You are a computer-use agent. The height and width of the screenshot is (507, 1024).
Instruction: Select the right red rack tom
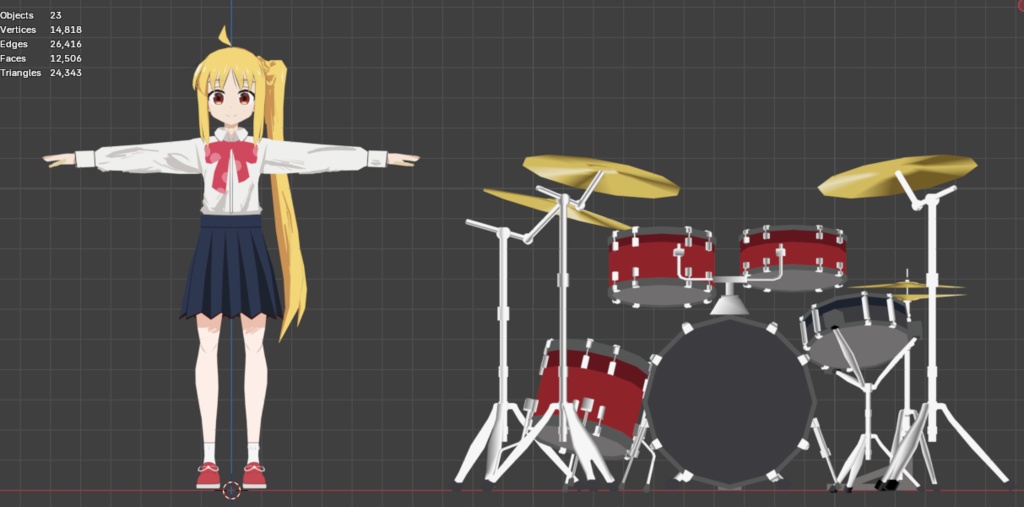[792, 259]
